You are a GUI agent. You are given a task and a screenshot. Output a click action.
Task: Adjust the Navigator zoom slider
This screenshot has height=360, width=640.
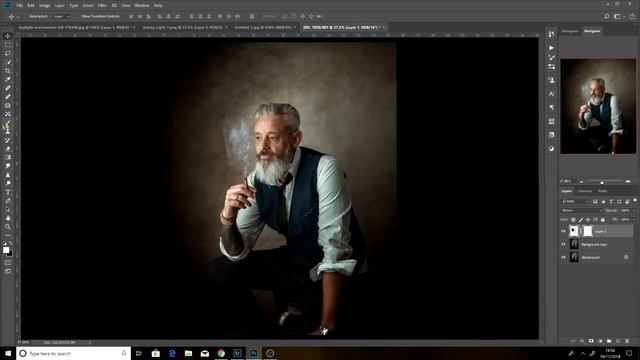pyautogui.click(x=602, y=182)
